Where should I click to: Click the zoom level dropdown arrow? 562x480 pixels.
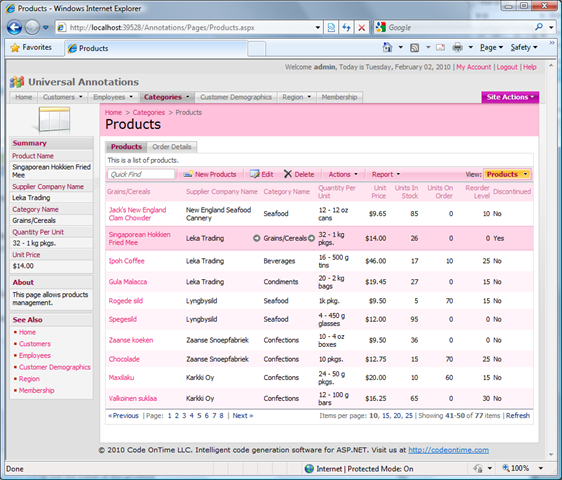coord(540,468)
